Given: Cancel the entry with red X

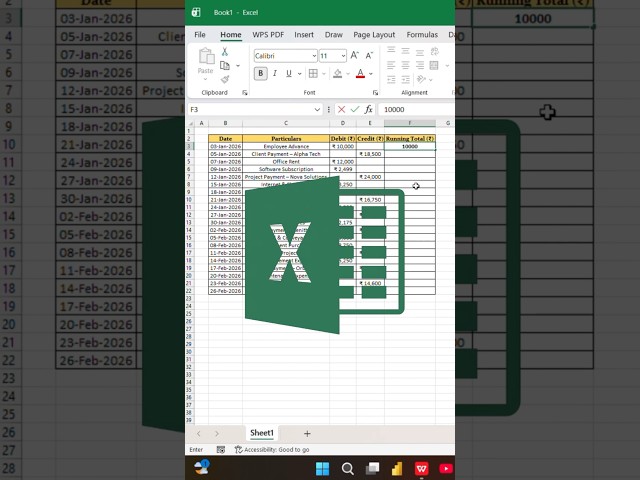Looking at the screenshot, I should click(x=342, y=109).
